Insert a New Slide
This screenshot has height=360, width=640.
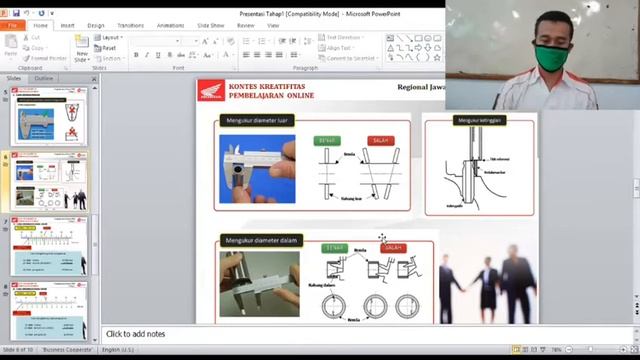click(82, 48)
